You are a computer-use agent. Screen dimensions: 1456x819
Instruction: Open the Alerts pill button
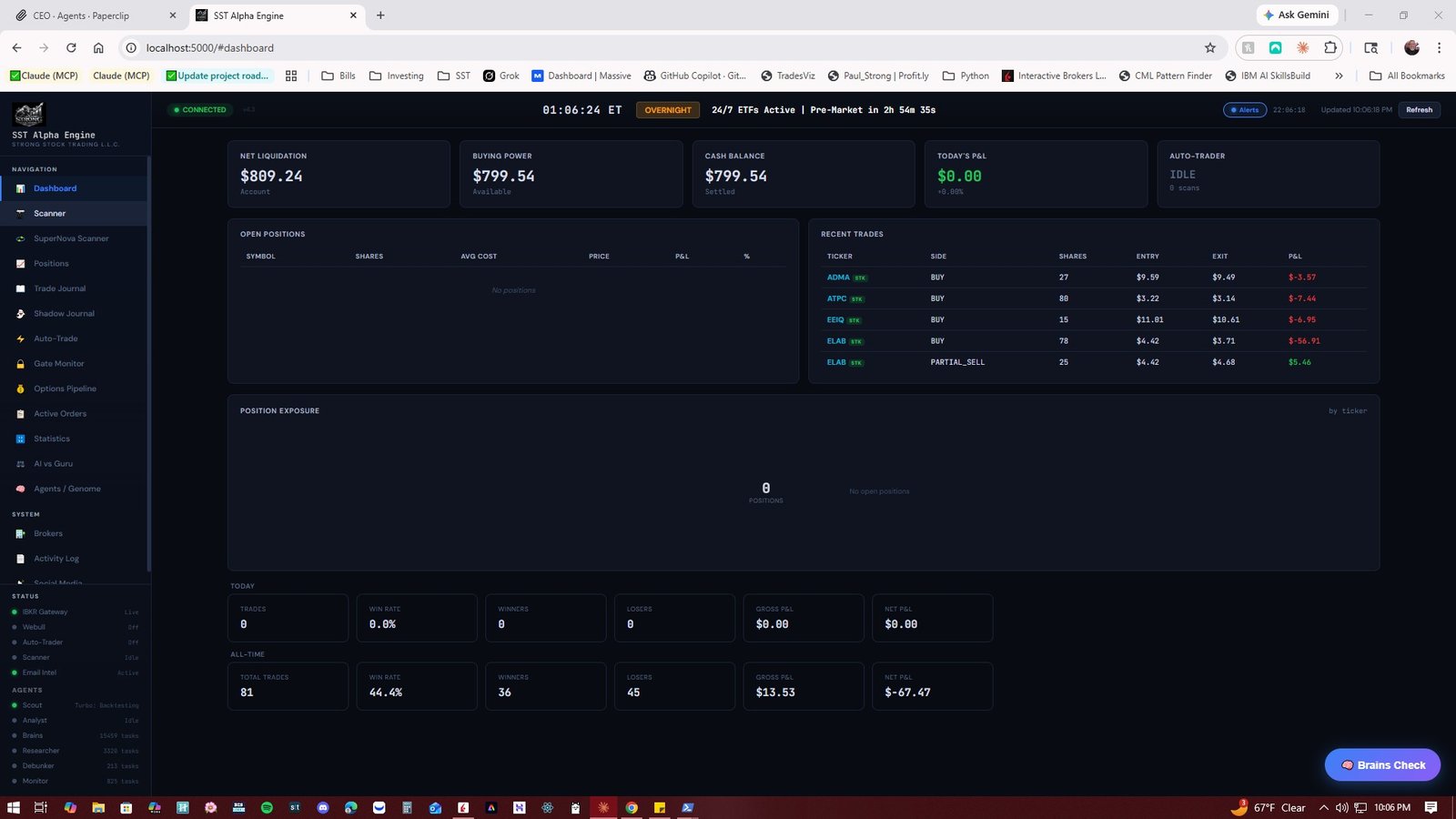pyautogui.click(x=1244, y=110)
